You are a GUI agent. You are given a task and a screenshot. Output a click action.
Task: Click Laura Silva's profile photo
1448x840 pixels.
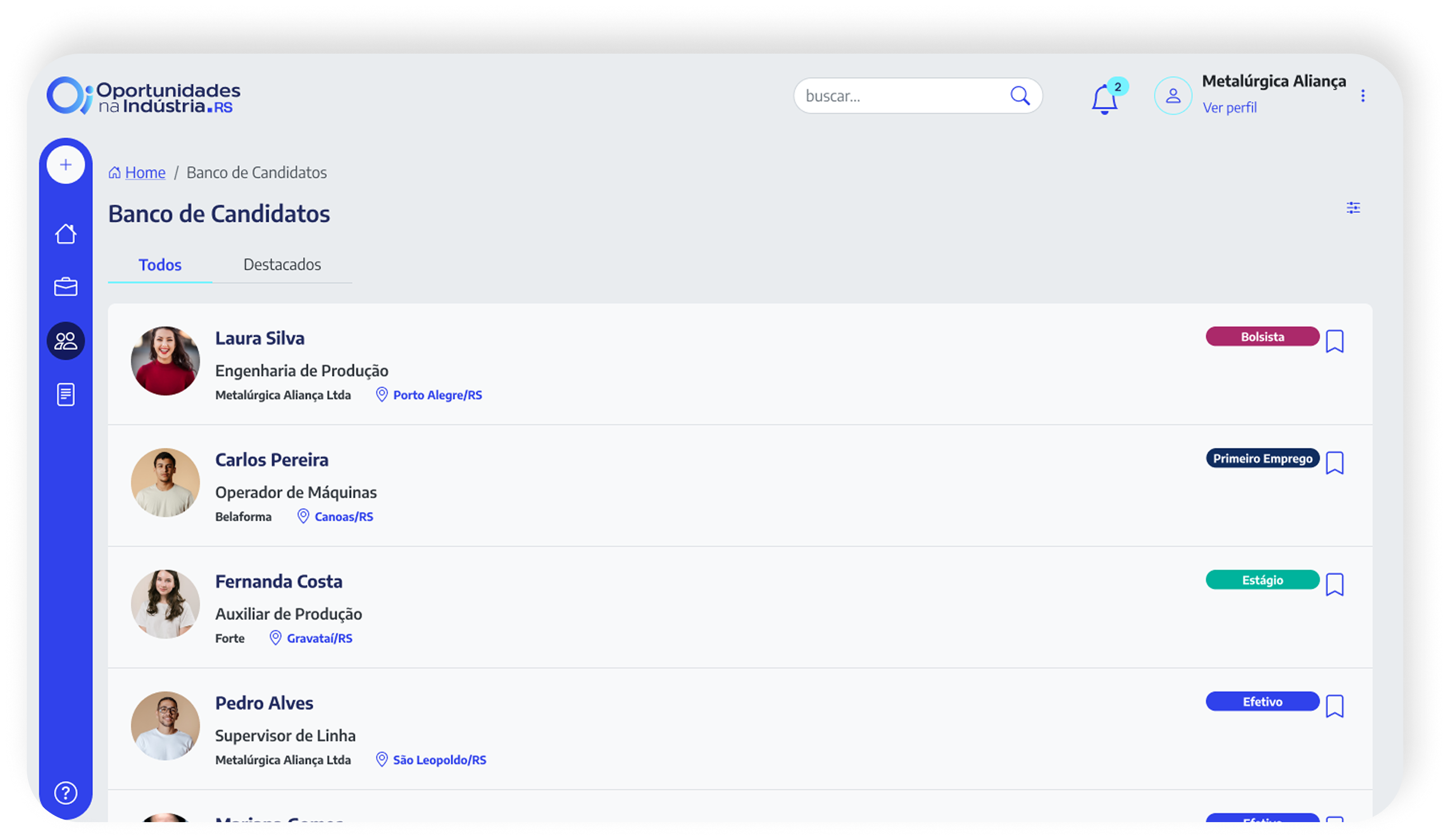[x=165, y=361]
